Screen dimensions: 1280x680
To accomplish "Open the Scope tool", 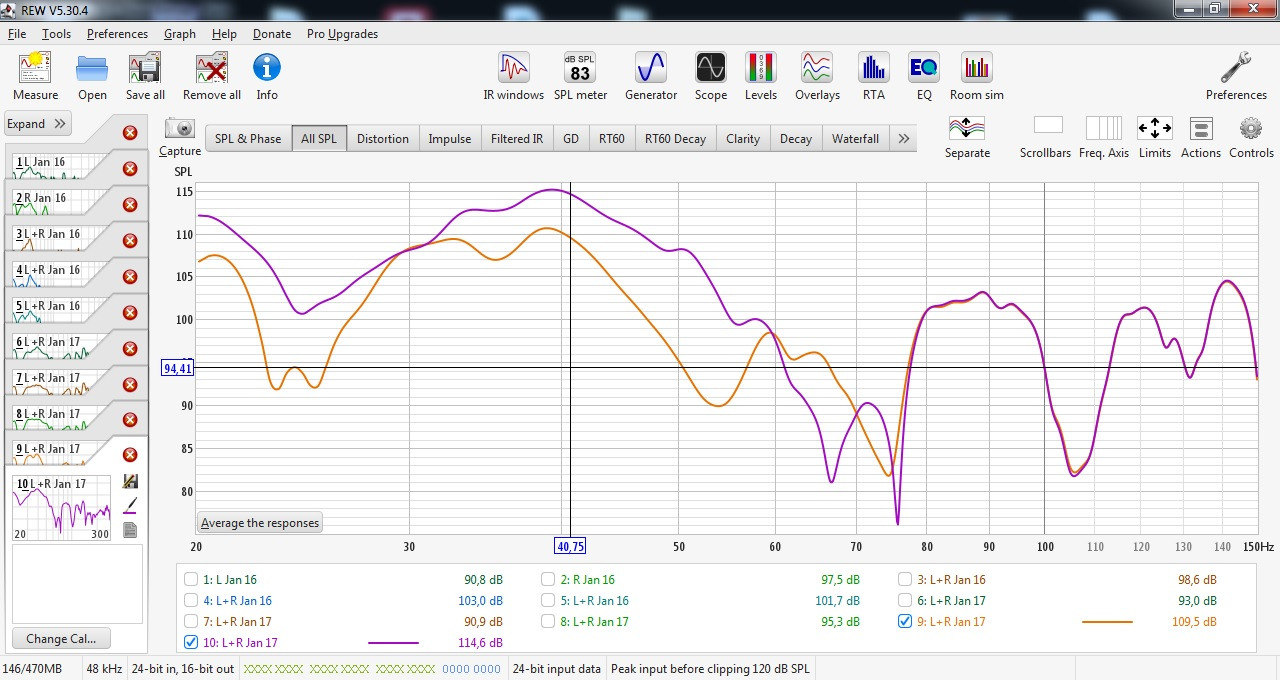I will point(710,77).
